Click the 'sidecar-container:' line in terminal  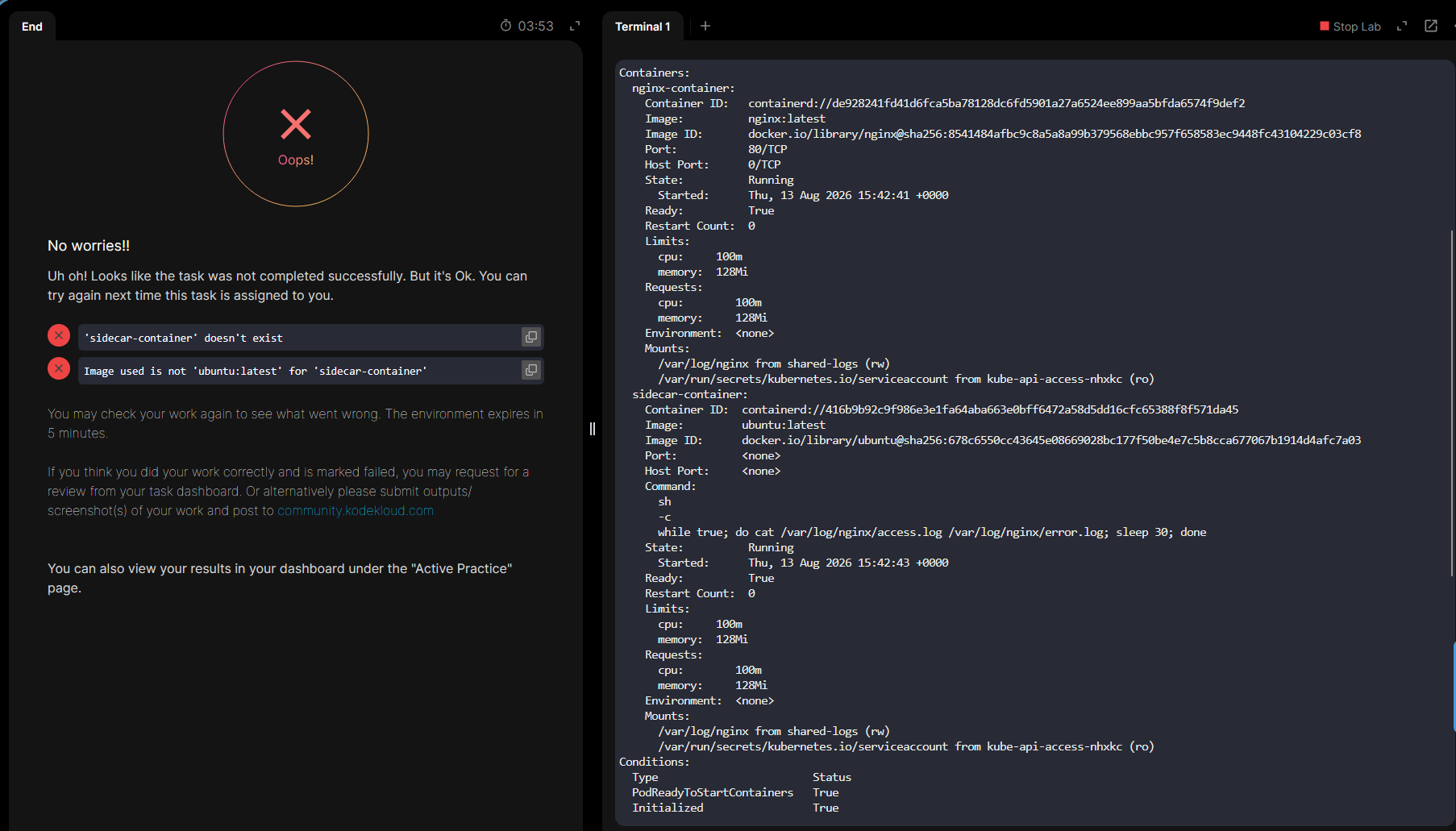(690, 394)
